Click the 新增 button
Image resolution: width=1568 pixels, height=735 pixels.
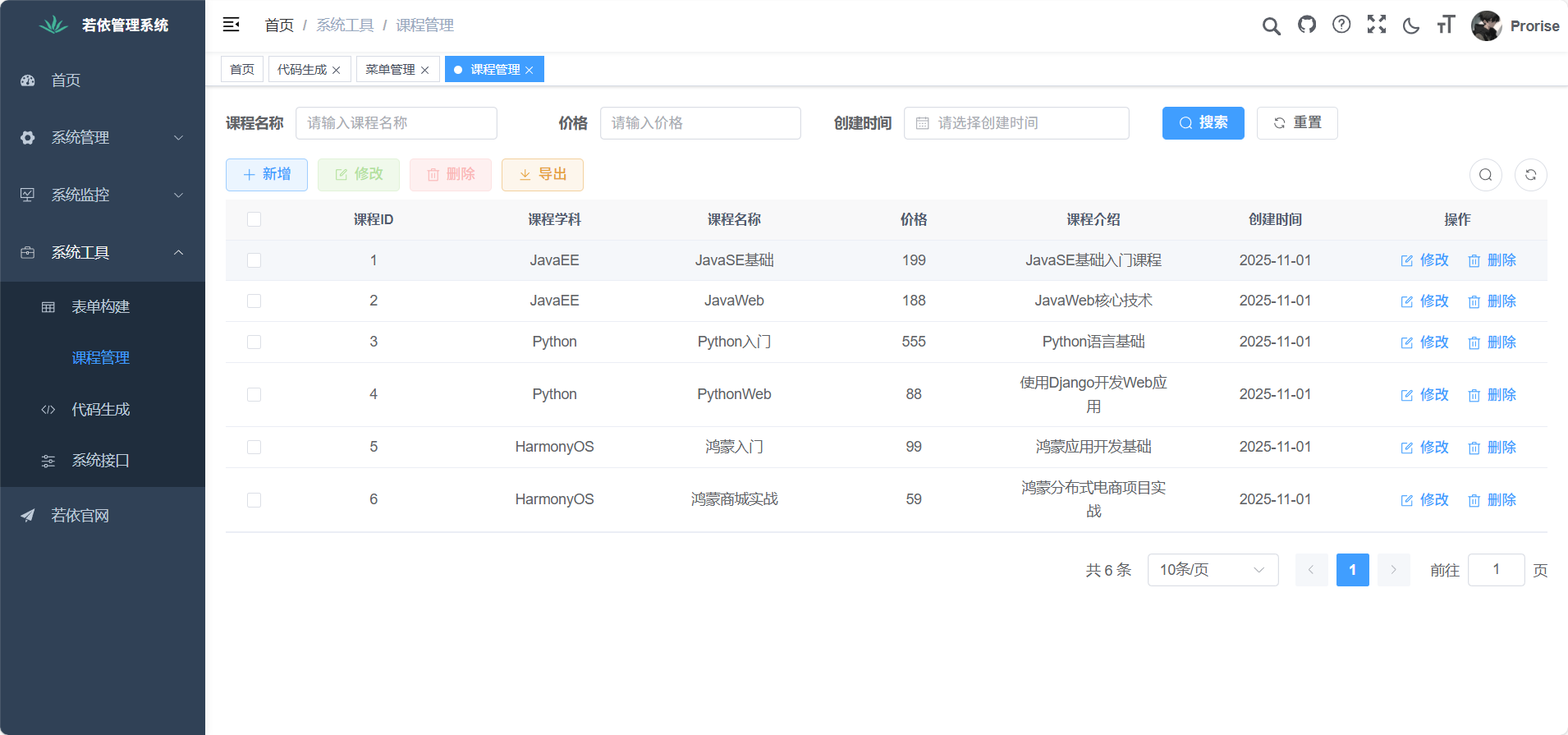(267, 175)
